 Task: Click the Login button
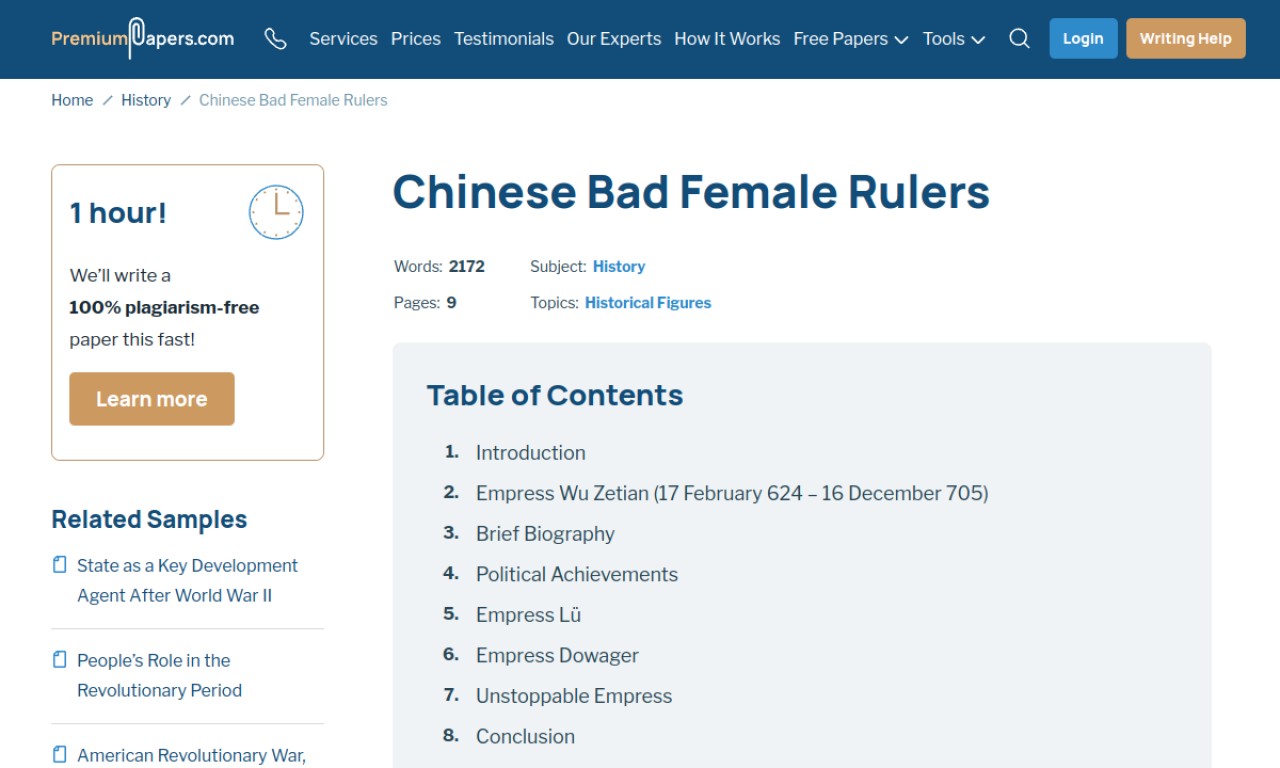(x=1083, y=38)
